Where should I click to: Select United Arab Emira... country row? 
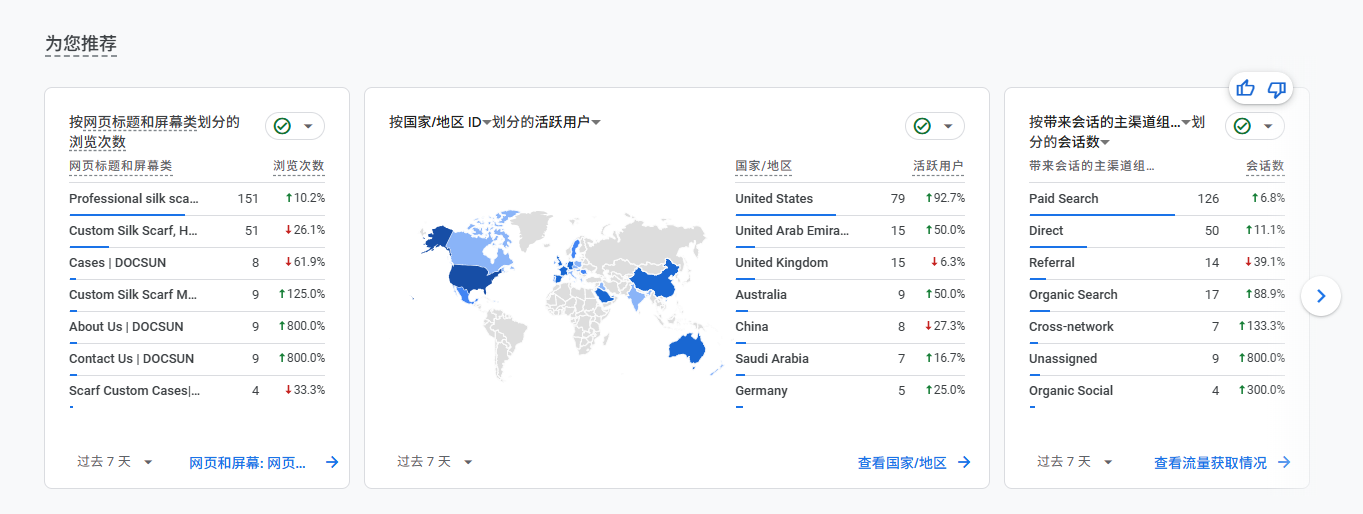click(850, 231)
